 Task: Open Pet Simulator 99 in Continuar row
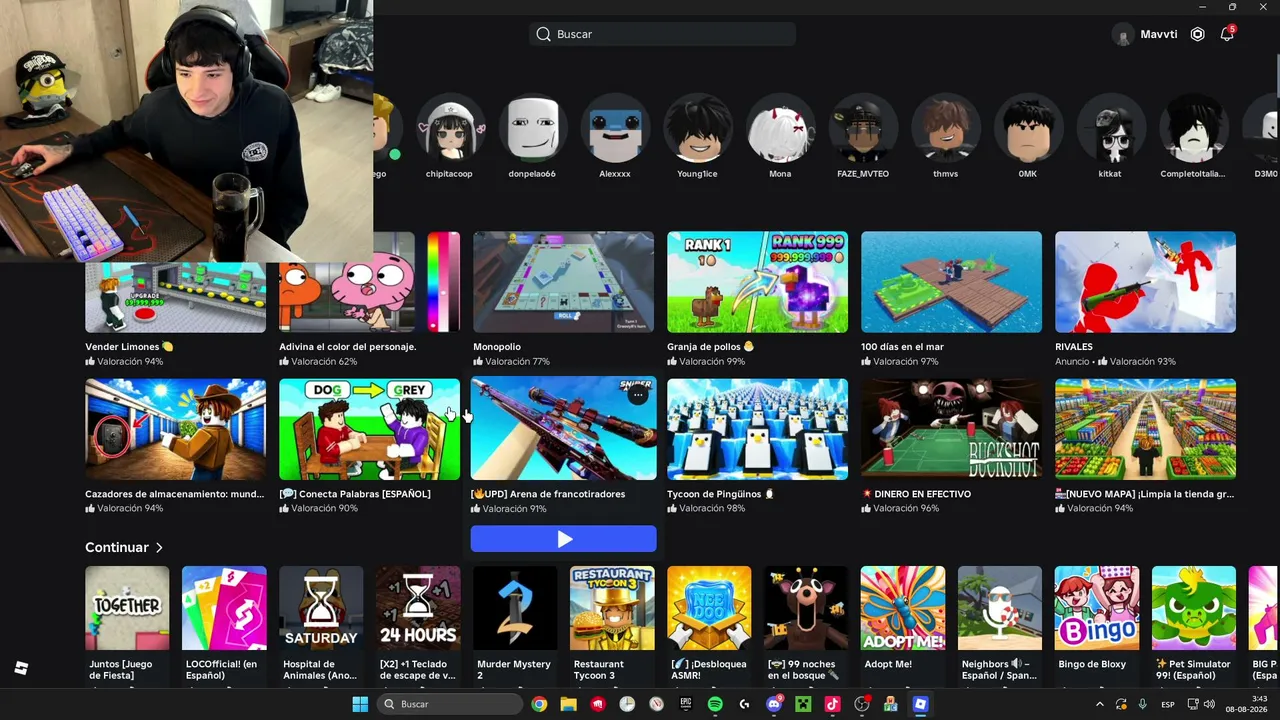click(1194, 608)
